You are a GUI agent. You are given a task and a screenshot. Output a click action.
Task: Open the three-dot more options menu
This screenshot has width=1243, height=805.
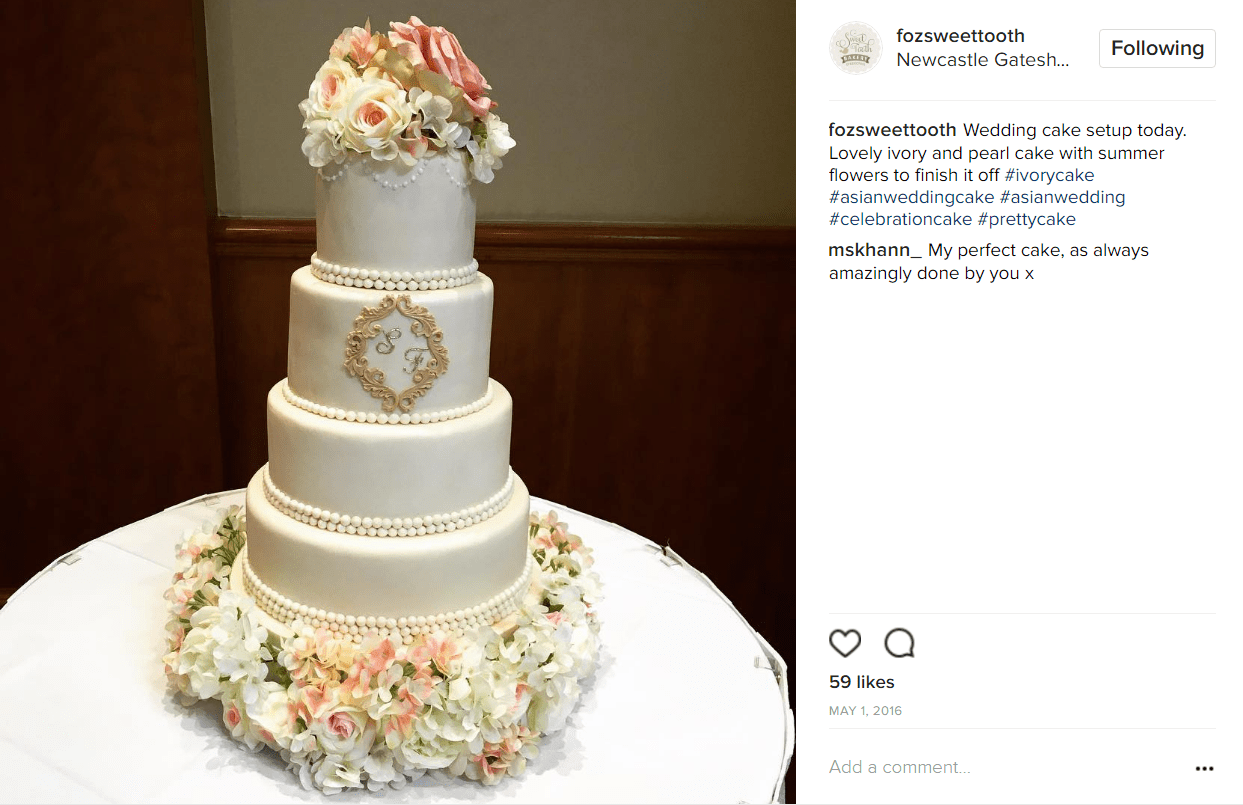tap(1204, 769)
